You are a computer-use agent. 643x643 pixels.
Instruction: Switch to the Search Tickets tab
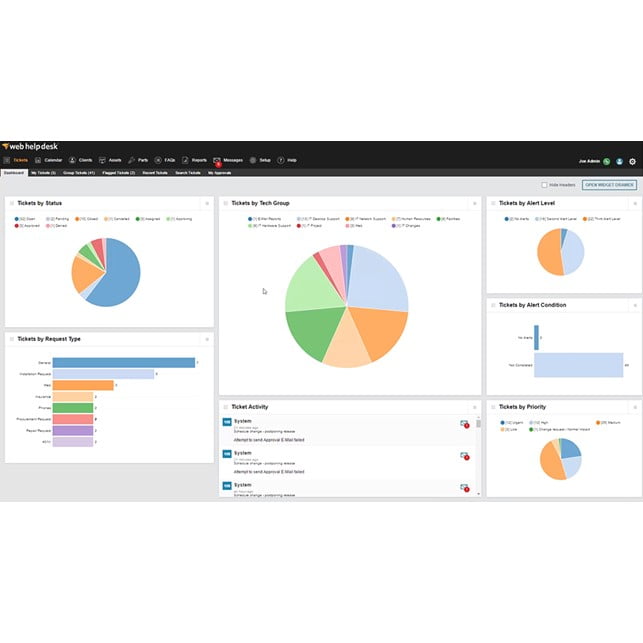[187, 173]
